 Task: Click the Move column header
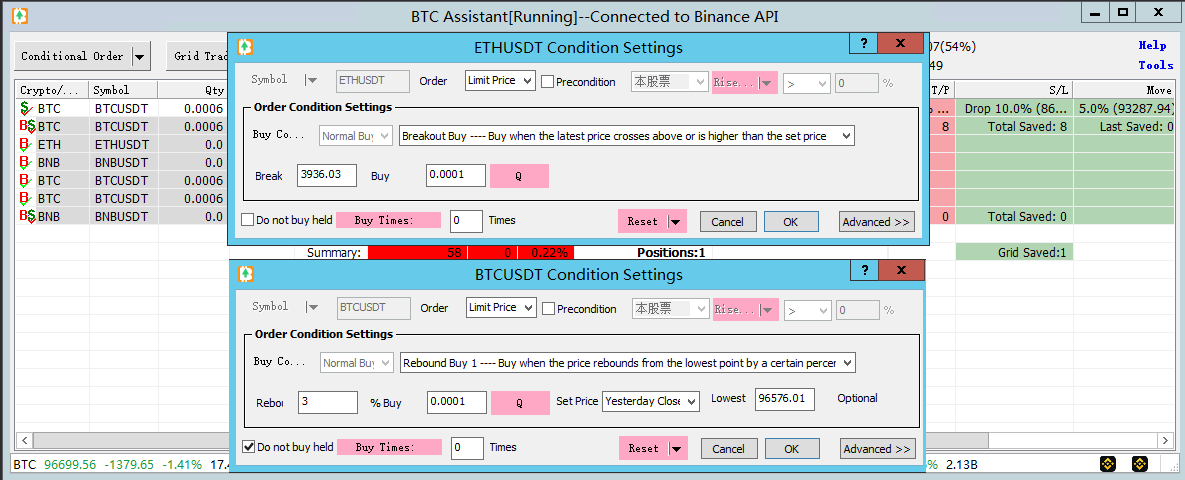(1124, 90)
